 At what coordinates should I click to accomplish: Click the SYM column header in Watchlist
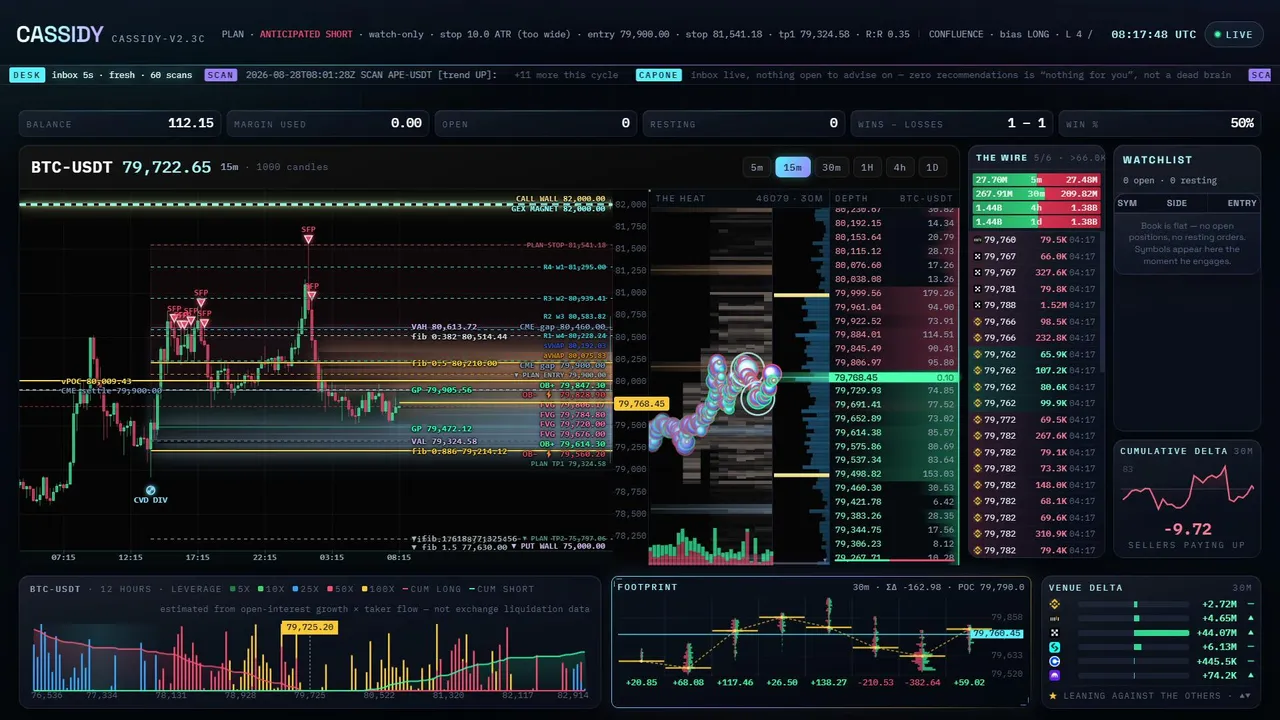(x=1127, y=203)
